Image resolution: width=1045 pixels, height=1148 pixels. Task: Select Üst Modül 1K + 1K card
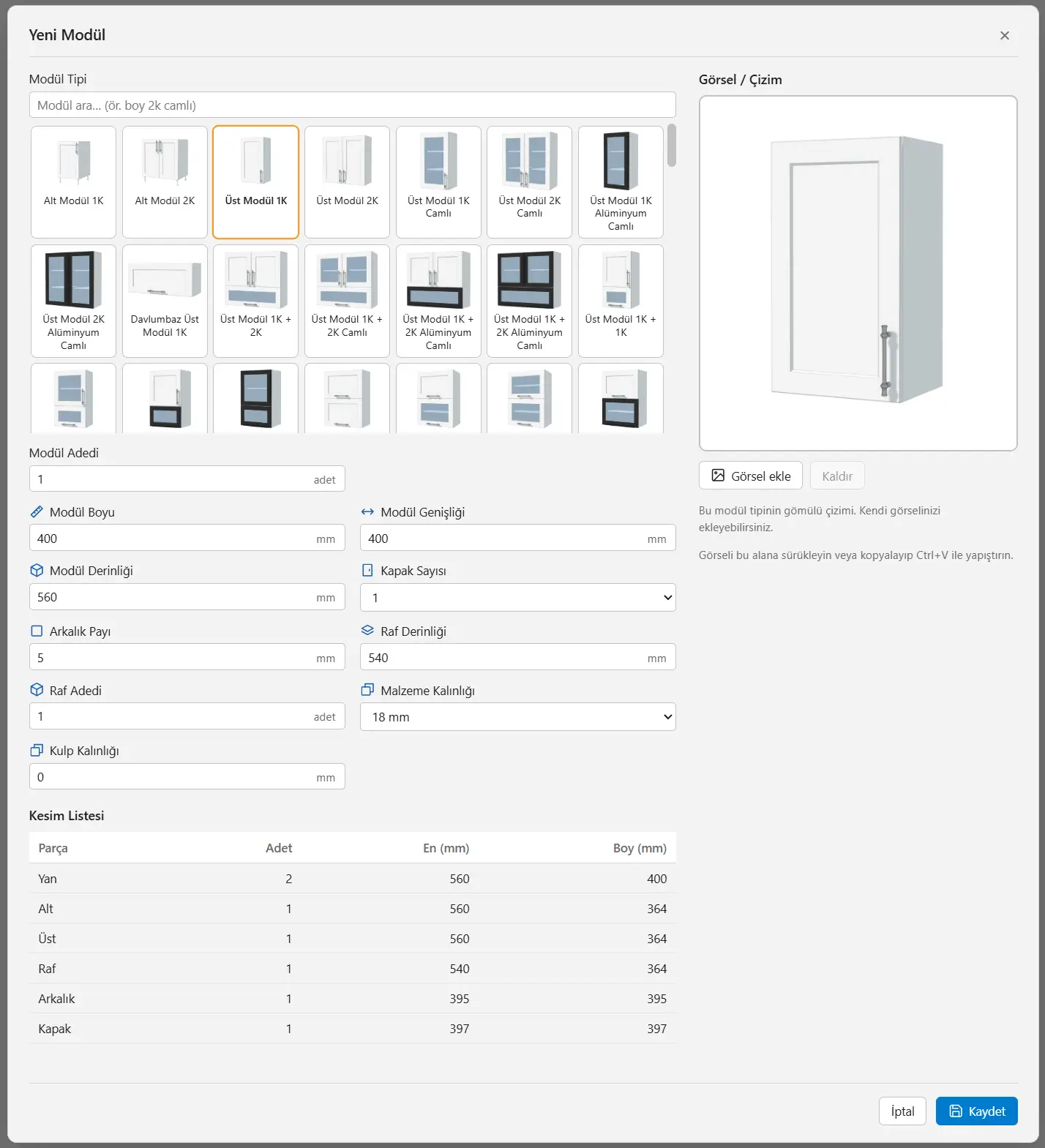point(621,301)
